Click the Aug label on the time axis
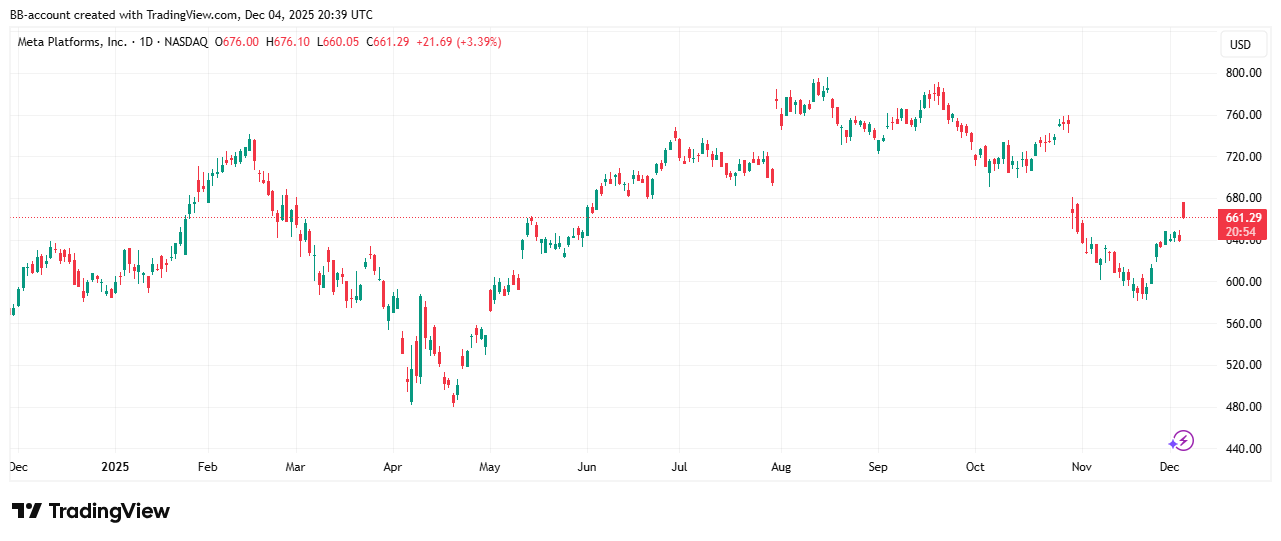Screen dimensions: 1281x541 782,467
